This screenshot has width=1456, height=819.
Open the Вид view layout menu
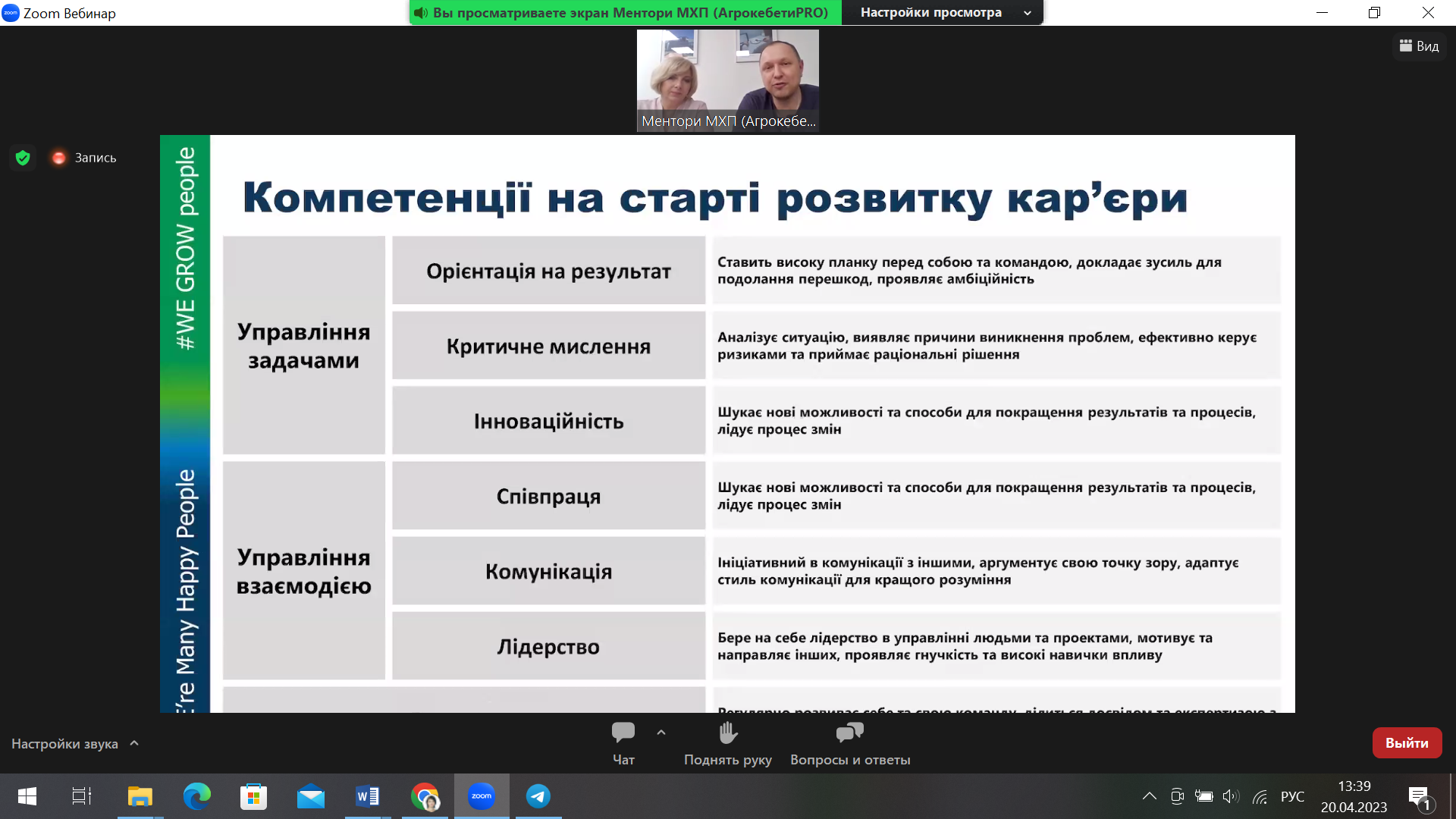[1419, 46]
